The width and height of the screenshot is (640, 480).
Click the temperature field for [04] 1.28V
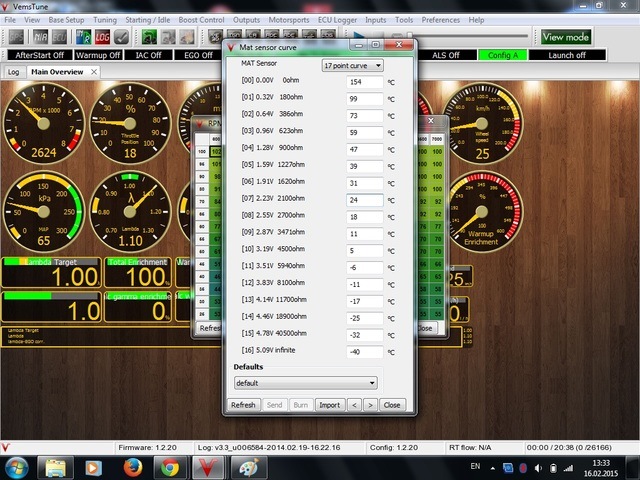(365, 149)
